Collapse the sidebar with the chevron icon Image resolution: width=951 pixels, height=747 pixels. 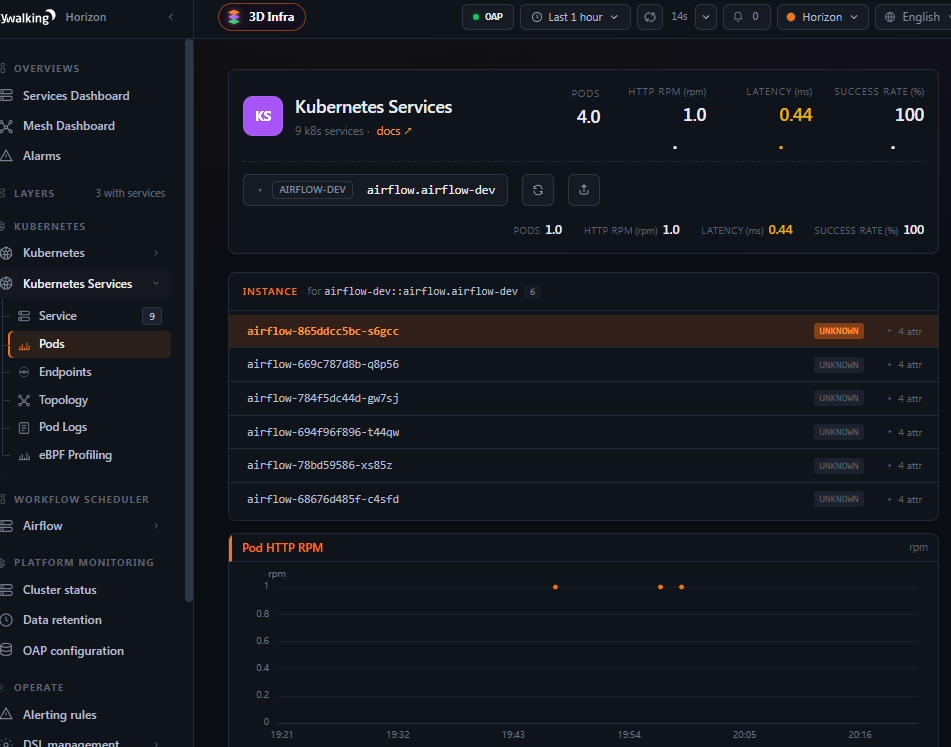[x=171, y=17]
